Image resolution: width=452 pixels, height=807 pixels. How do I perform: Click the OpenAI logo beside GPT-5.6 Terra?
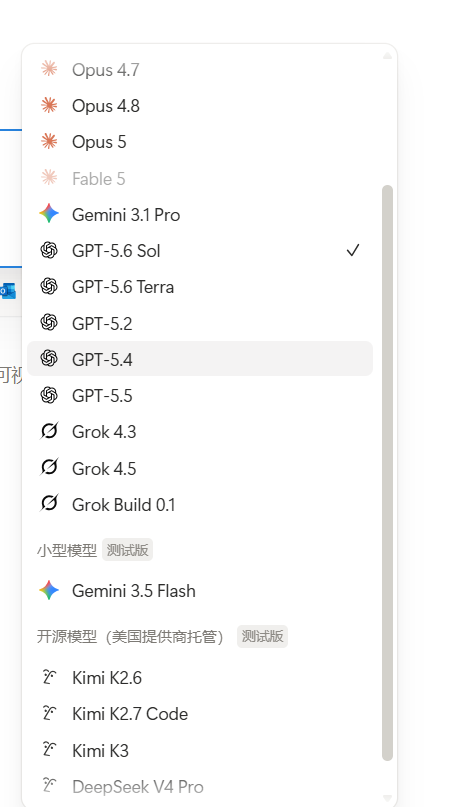[49, 286]
